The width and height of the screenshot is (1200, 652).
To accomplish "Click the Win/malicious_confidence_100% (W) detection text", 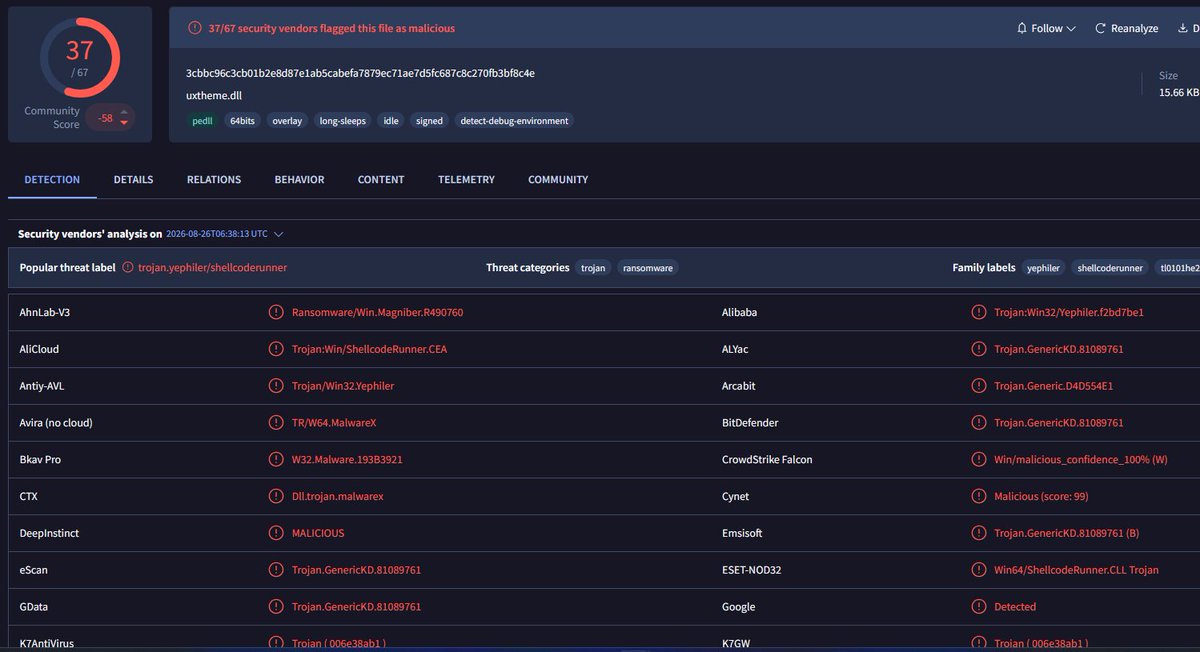I will click(x=1080, y=460).
